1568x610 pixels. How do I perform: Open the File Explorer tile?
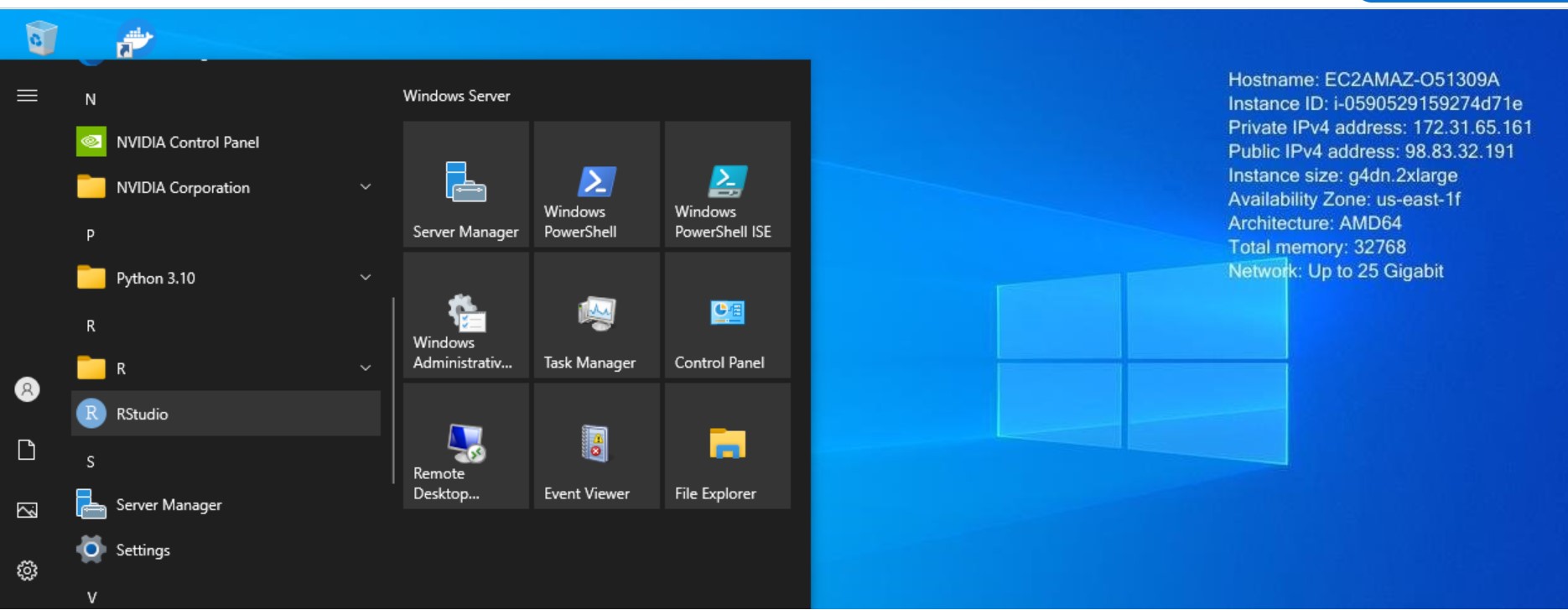(728, 446)
